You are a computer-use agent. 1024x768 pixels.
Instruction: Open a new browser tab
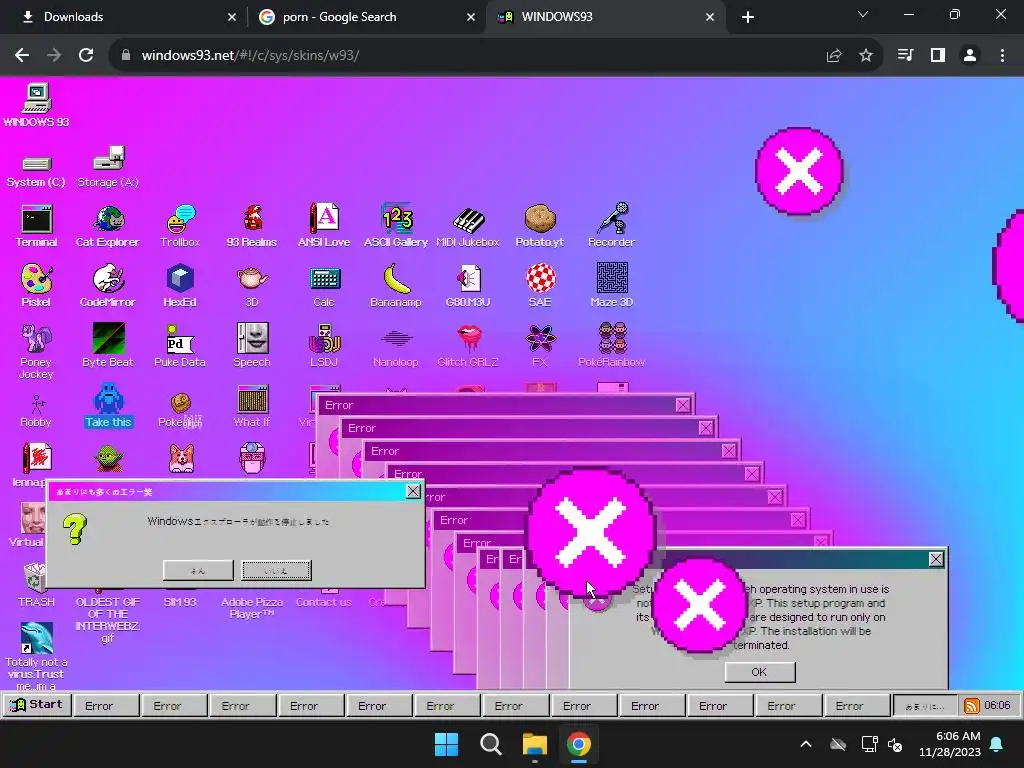(x=748, y=17)
